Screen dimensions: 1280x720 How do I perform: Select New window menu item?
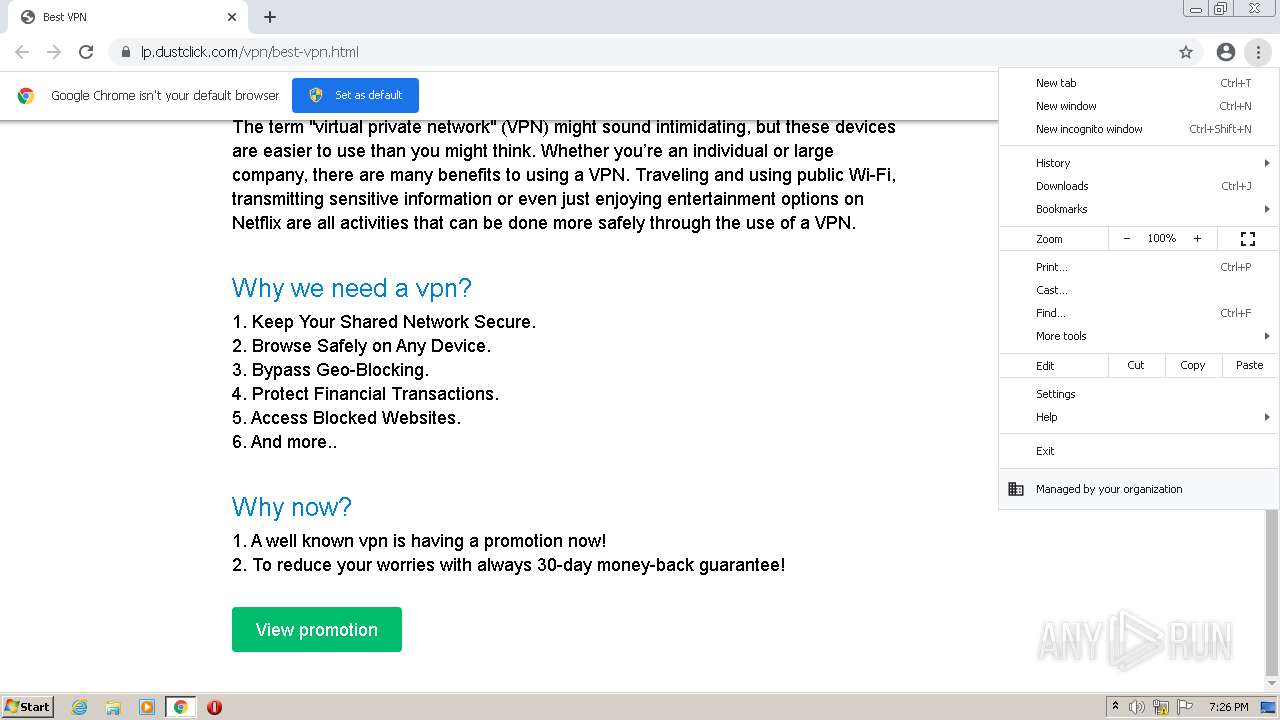[1139, 106]
